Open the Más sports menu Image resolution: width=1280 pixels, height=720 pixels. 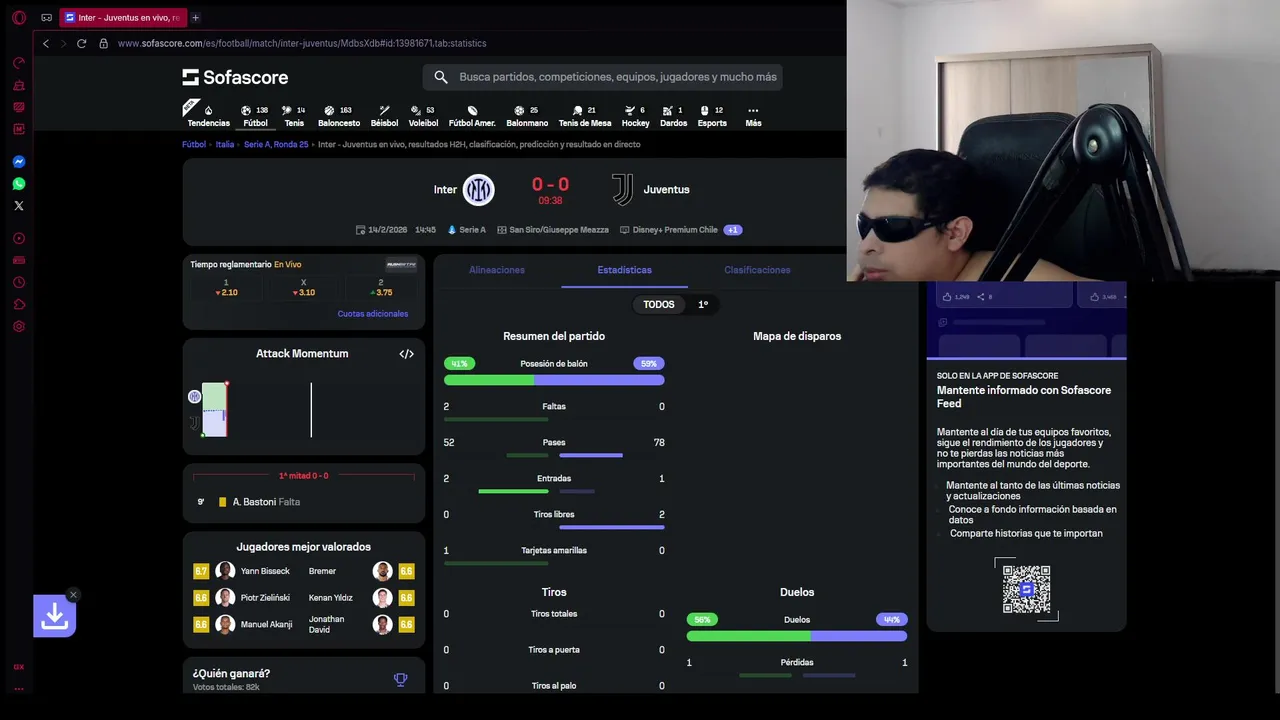click(753, 116)
